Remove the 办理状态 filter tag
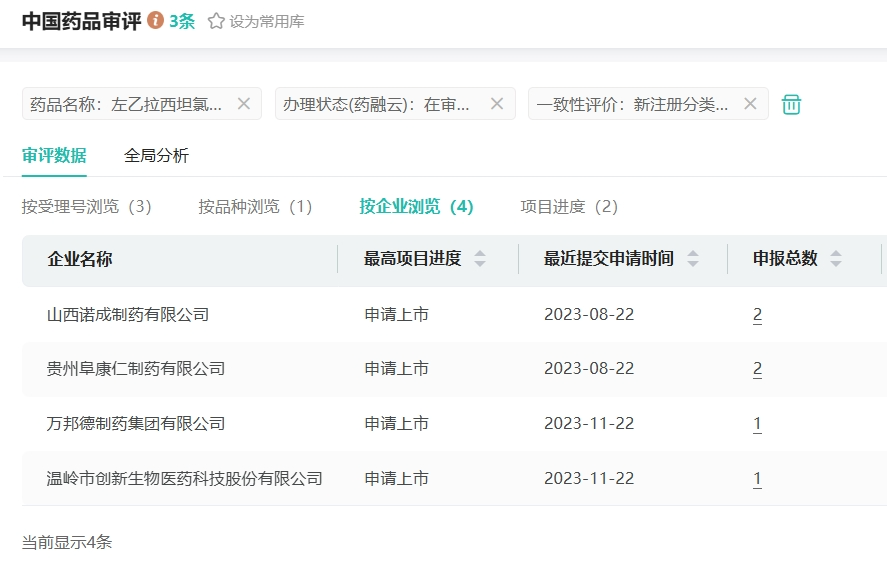Viewport: 887px width, 570px height. (x=497, y=104)
